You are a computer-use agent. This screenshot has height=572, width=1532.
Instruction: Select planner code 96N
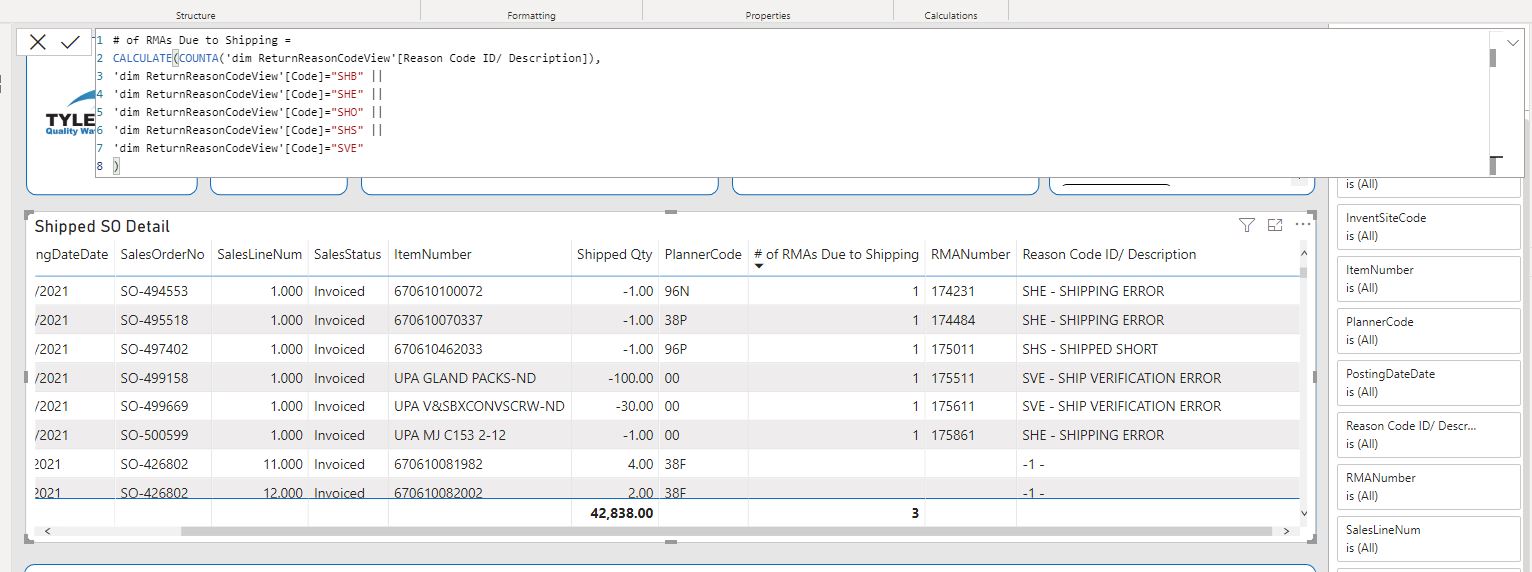pyautogui.click(x=676, y=291)
